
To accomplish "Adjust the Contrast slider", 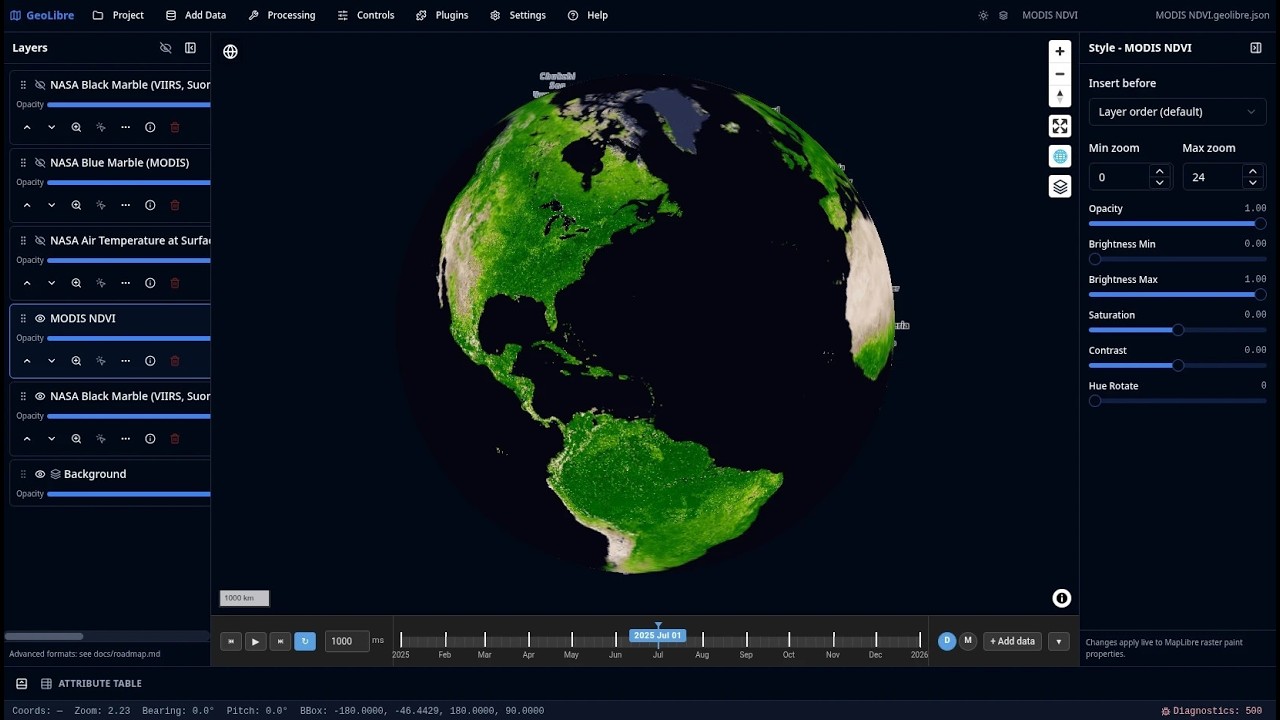I will (x=1177, y=366).
